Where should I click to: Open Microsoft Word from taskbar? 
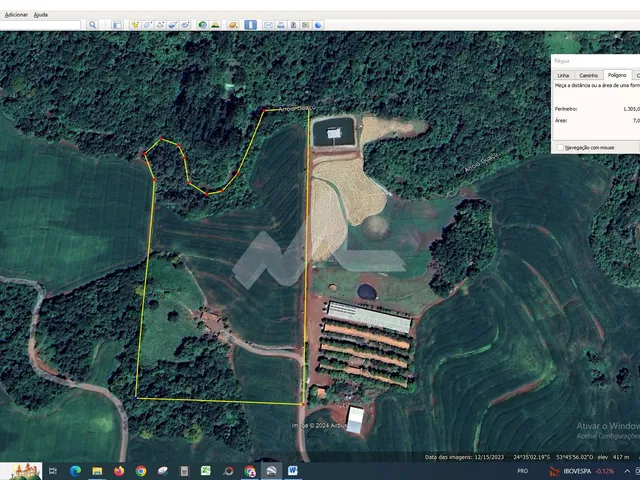pos(293,471)
